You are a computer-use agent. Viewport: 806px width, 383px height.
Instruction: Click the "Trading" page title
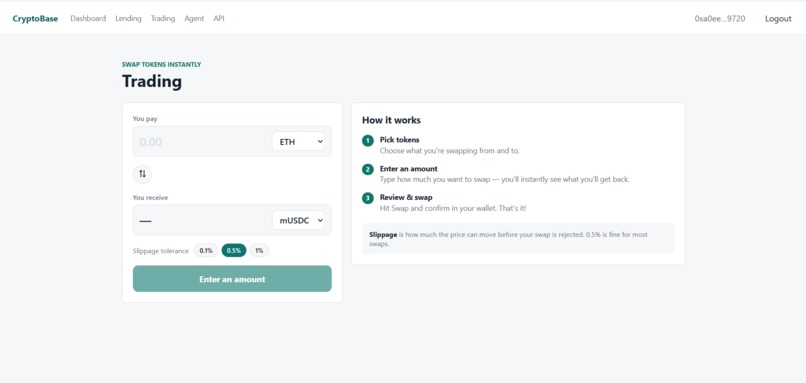click(152, 81)
